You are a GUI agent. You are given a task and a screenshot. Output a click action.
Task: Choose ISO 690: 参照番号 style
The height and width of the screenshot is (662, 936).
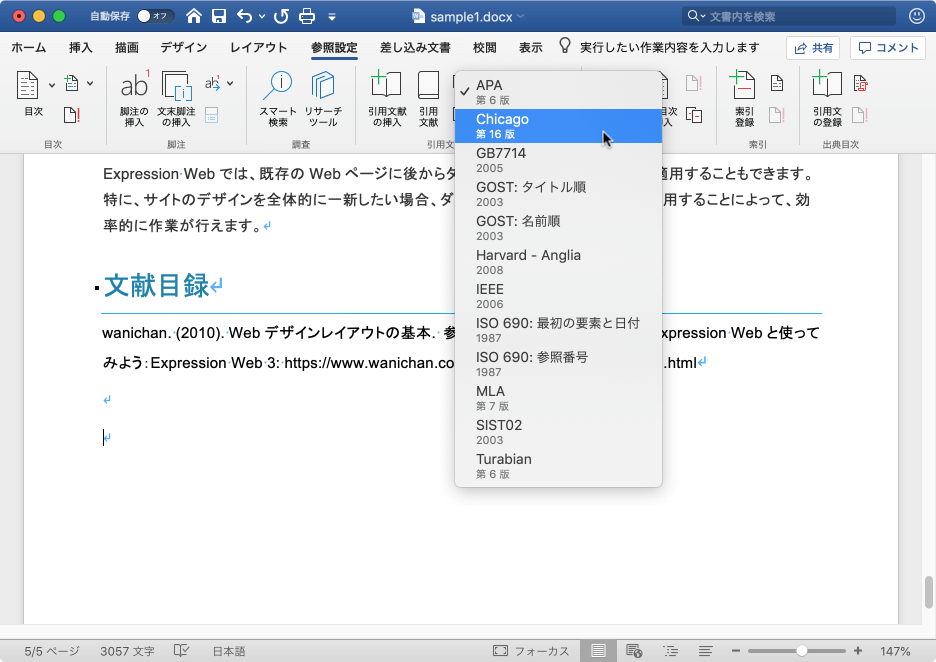(x=558, y=364)
